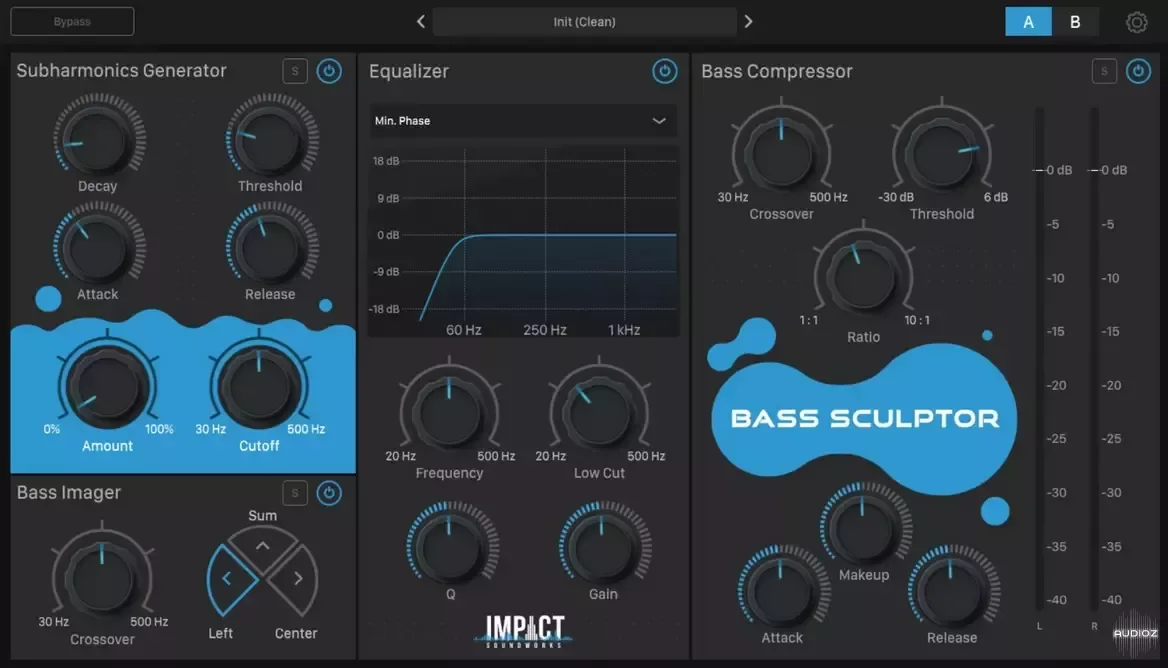The width and height of the screenshot is (1168, 668).
Task: Click the Equalizer title
Action: [409, 71]
